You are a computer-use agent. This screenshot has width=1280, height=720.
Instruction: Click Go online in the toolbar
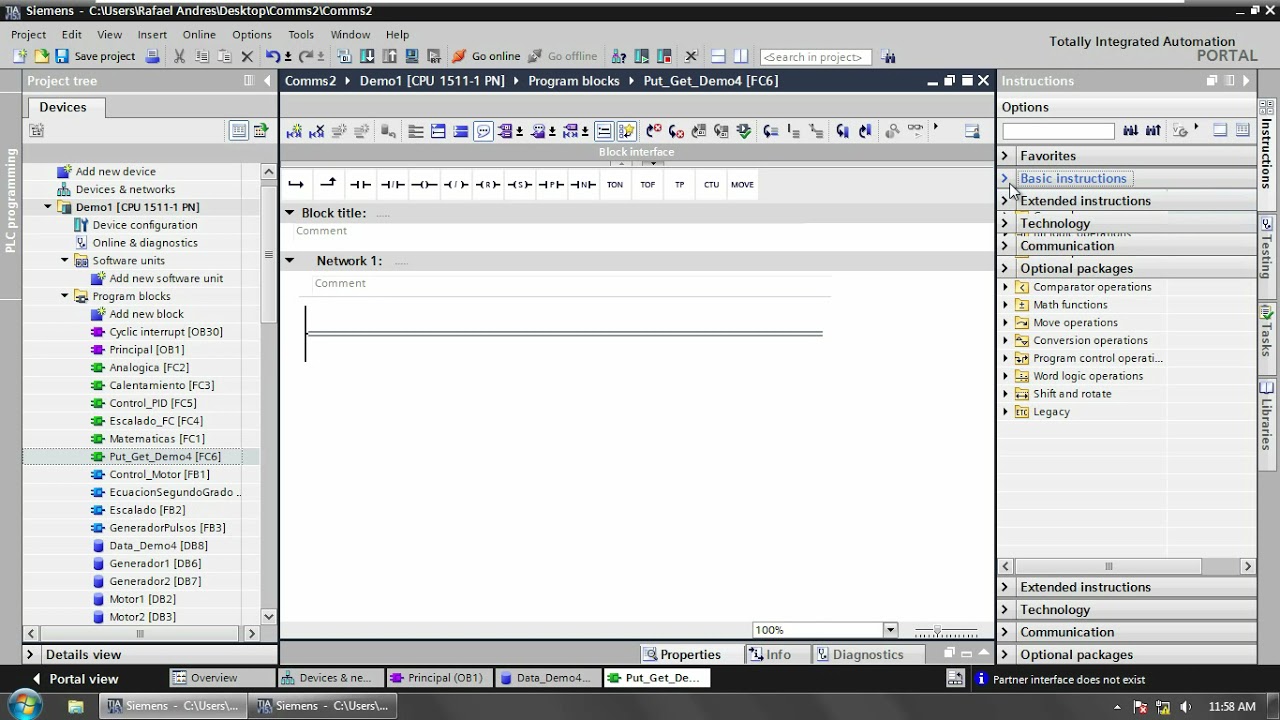pyautogui.click(x=486, y=57)
